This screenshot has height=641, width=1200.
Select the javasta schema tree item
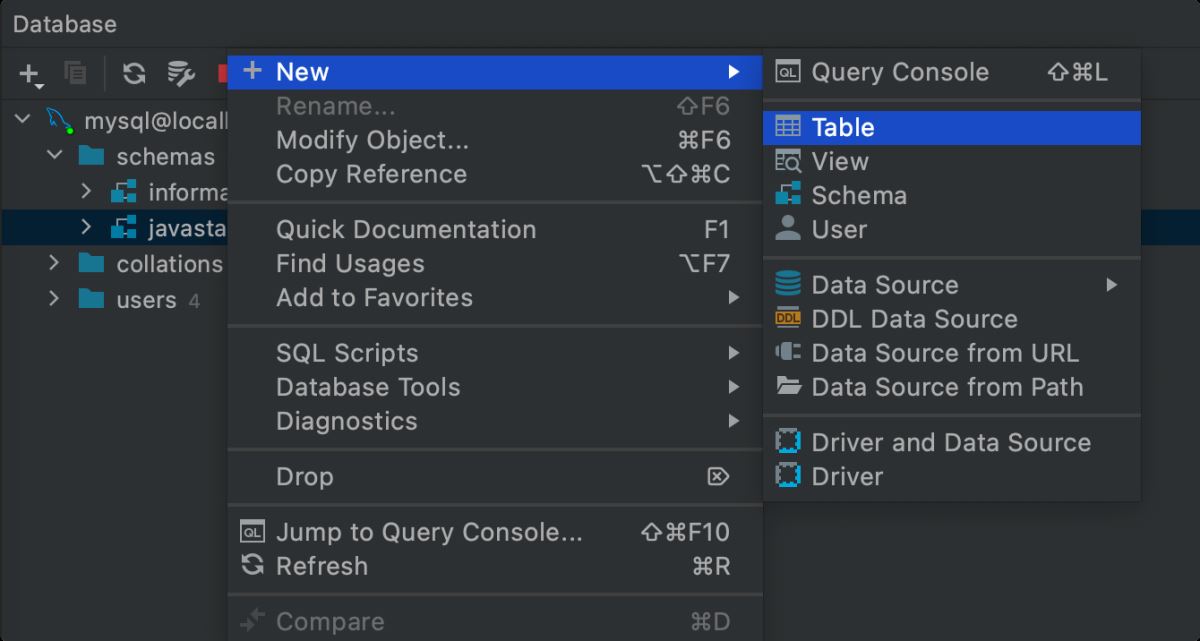186,228
